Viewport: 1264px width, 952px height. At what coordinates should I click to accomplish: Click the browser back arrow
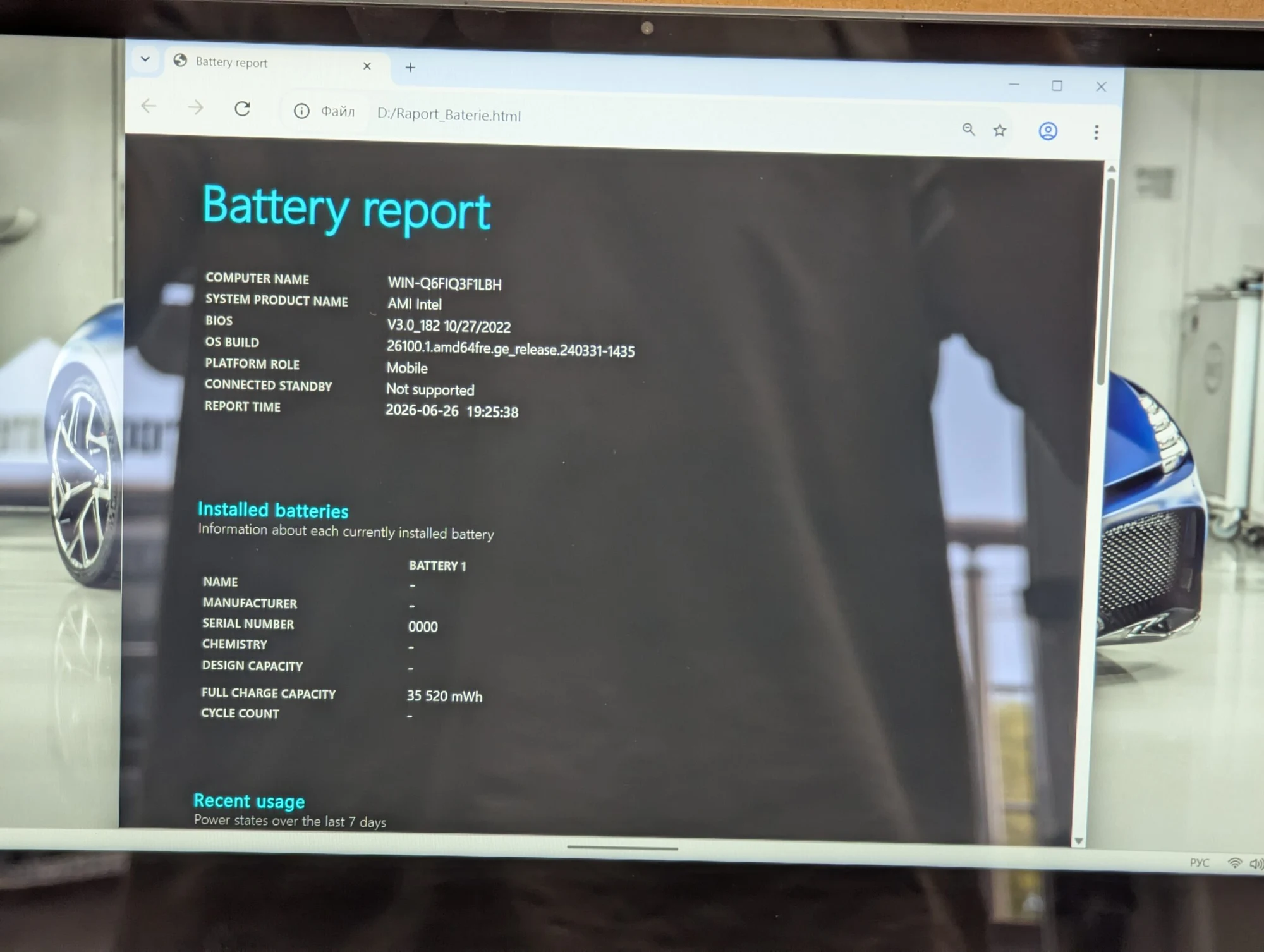coord(149,106)
